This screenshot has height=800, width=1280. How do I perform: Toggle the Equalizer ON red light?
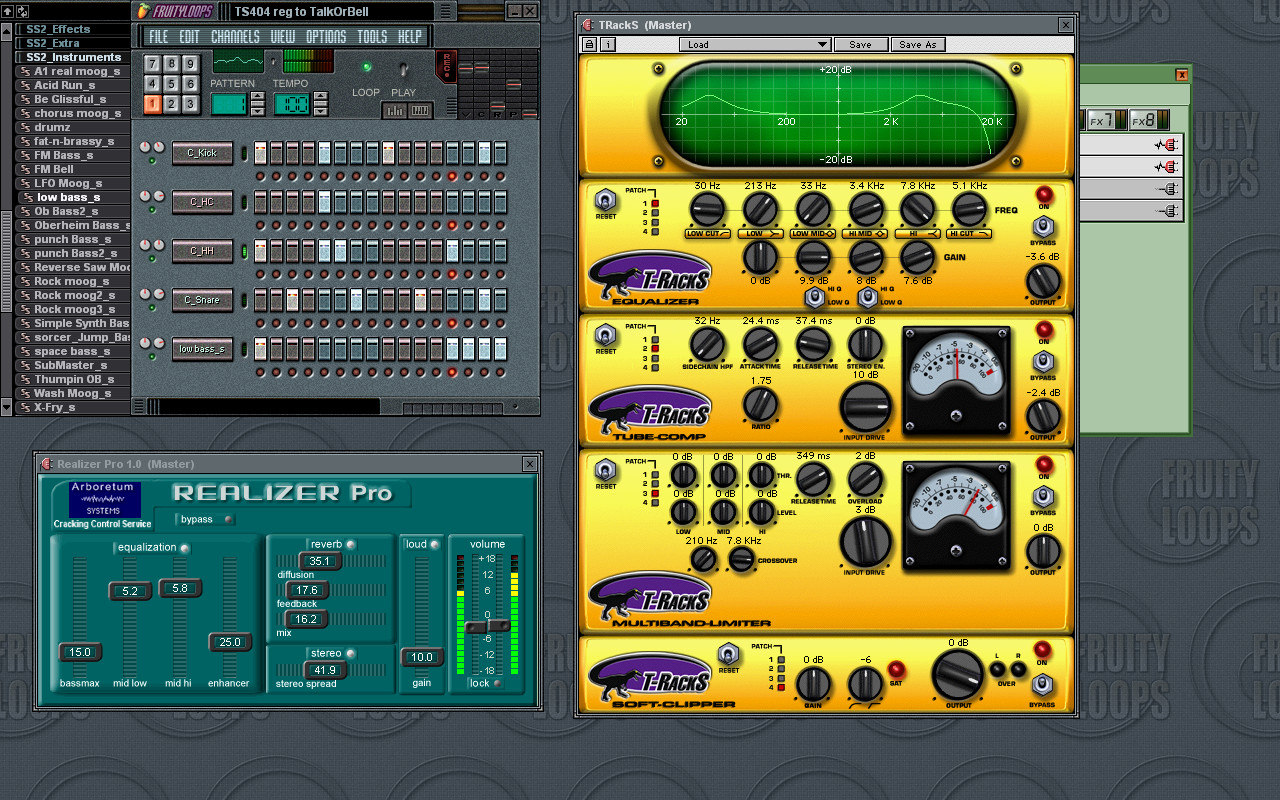(1043, 194)
